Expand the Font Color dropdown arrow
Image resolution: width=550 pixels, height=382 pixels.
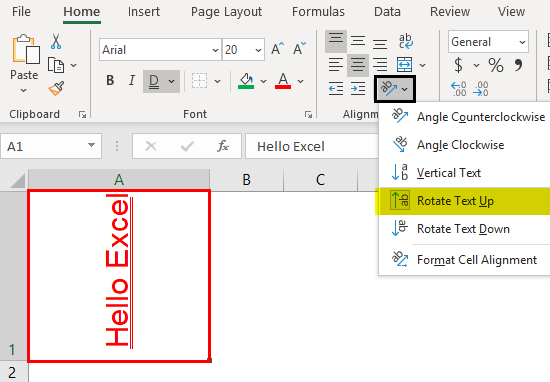pos(300,81)
